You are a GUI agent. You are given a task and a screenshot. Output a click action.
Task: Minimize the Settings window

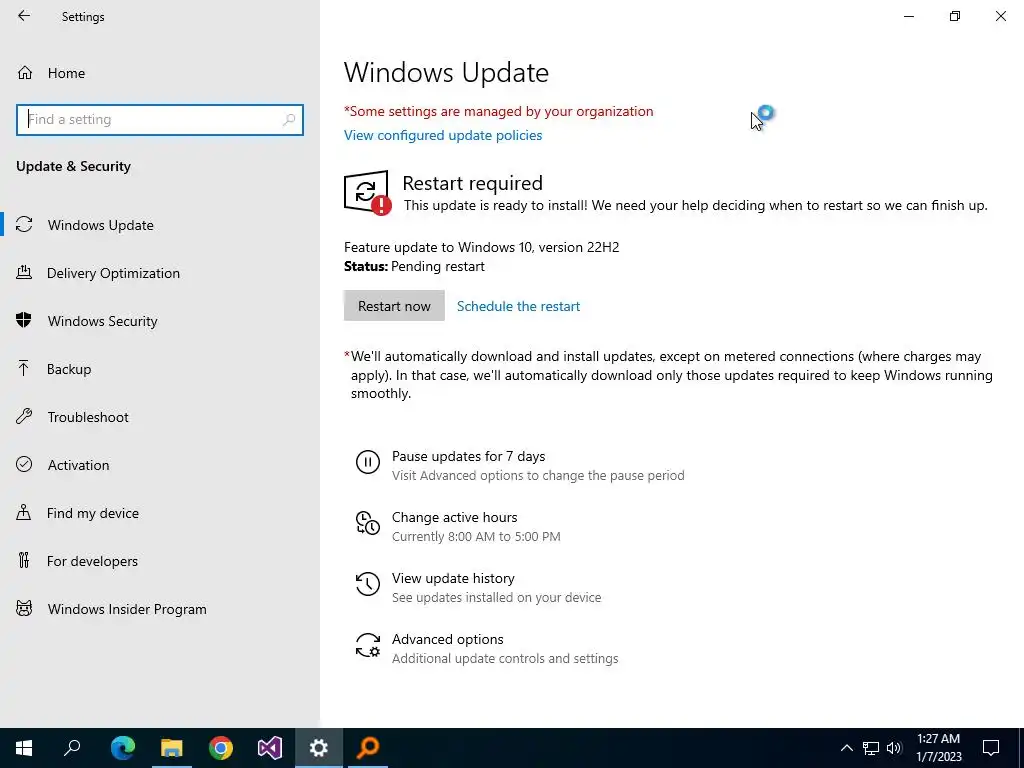click(x=909, y=16)
